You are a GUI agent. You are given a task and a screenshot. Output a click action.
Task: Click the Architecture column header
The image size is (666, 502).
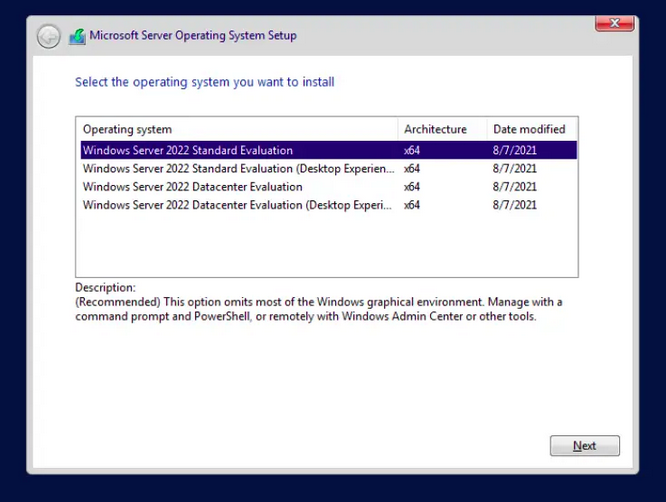click(443, 129)
